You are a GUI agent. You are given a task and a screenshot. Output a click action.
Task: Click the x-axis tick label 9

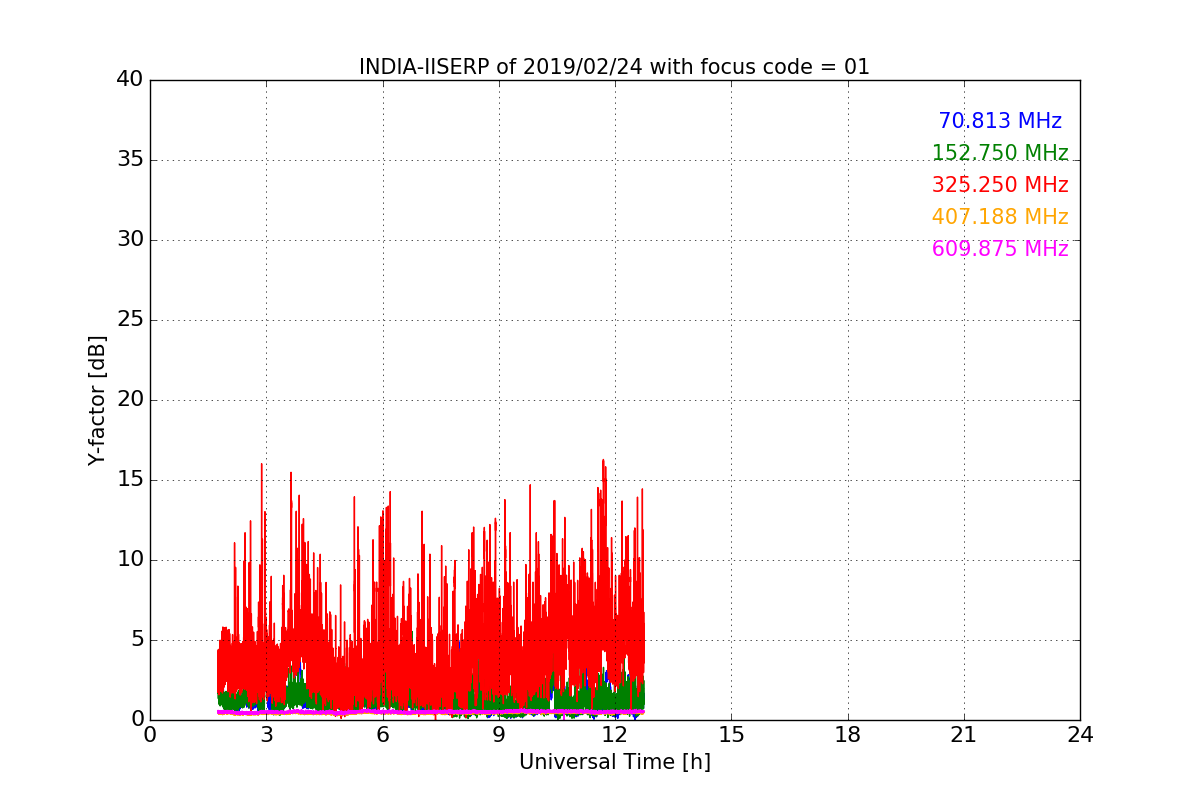point(498,735)
